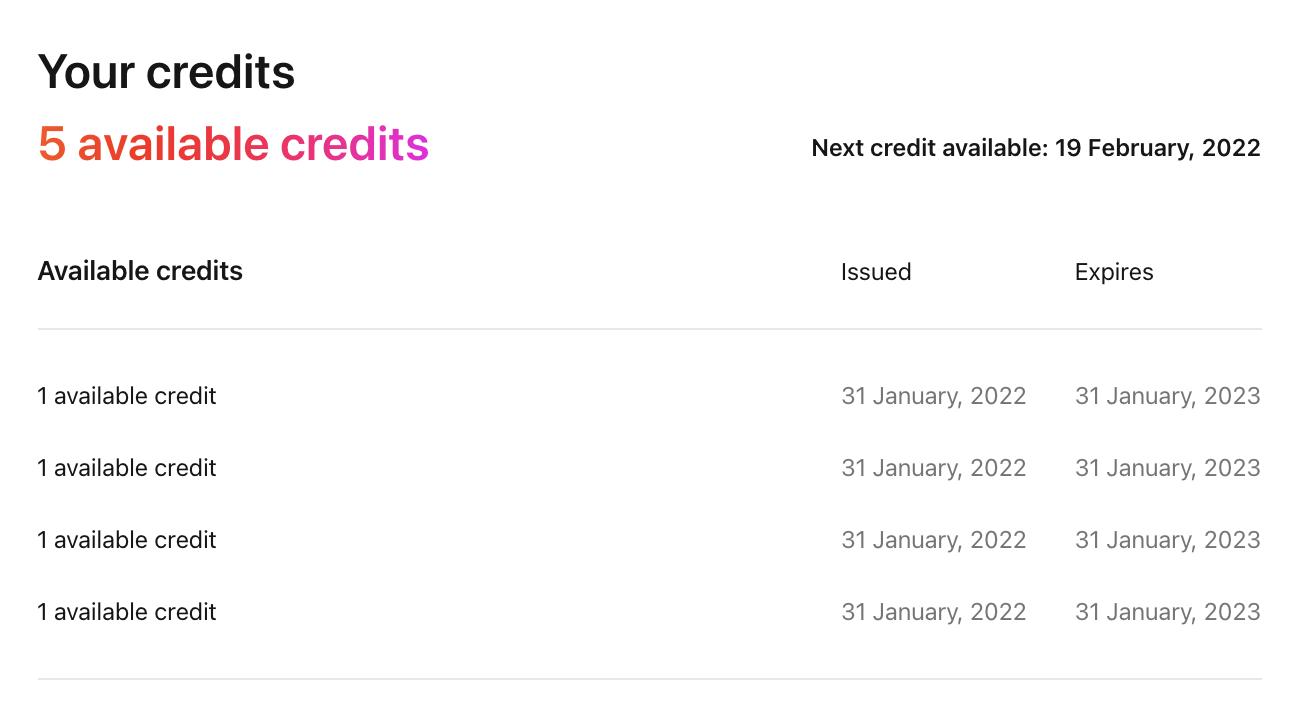The width and height of the screenshot is (1298, 702).
Task: Click the last row's expiry date
Action: [1168, 613]
